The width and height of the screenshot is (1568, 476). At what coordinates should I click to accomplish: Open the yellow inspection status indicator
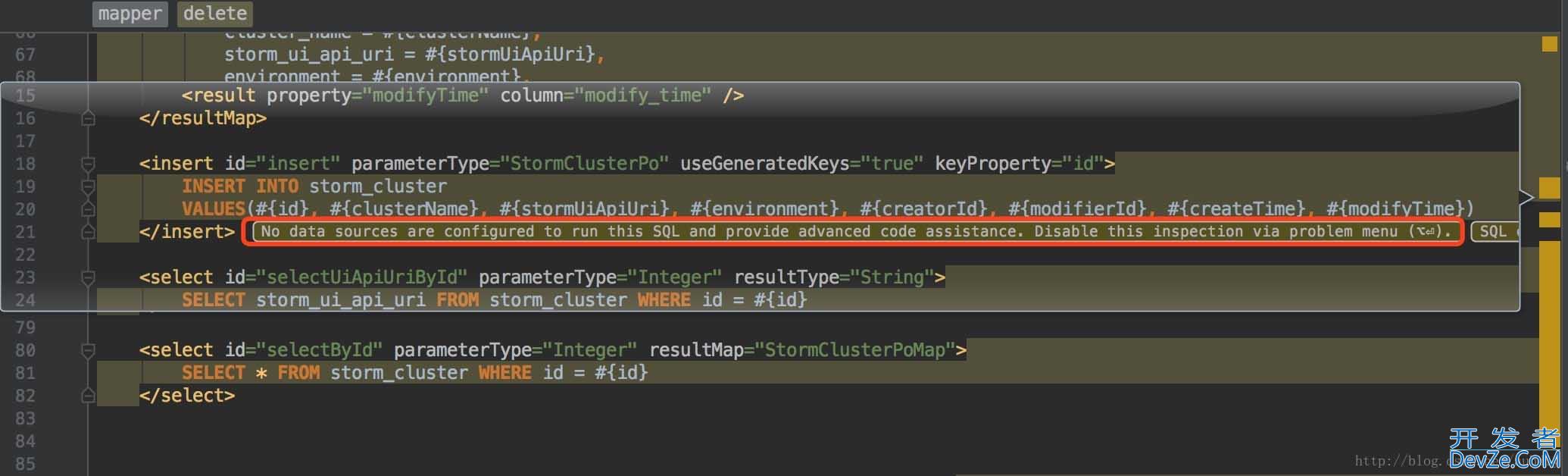tap(1549, 44)
